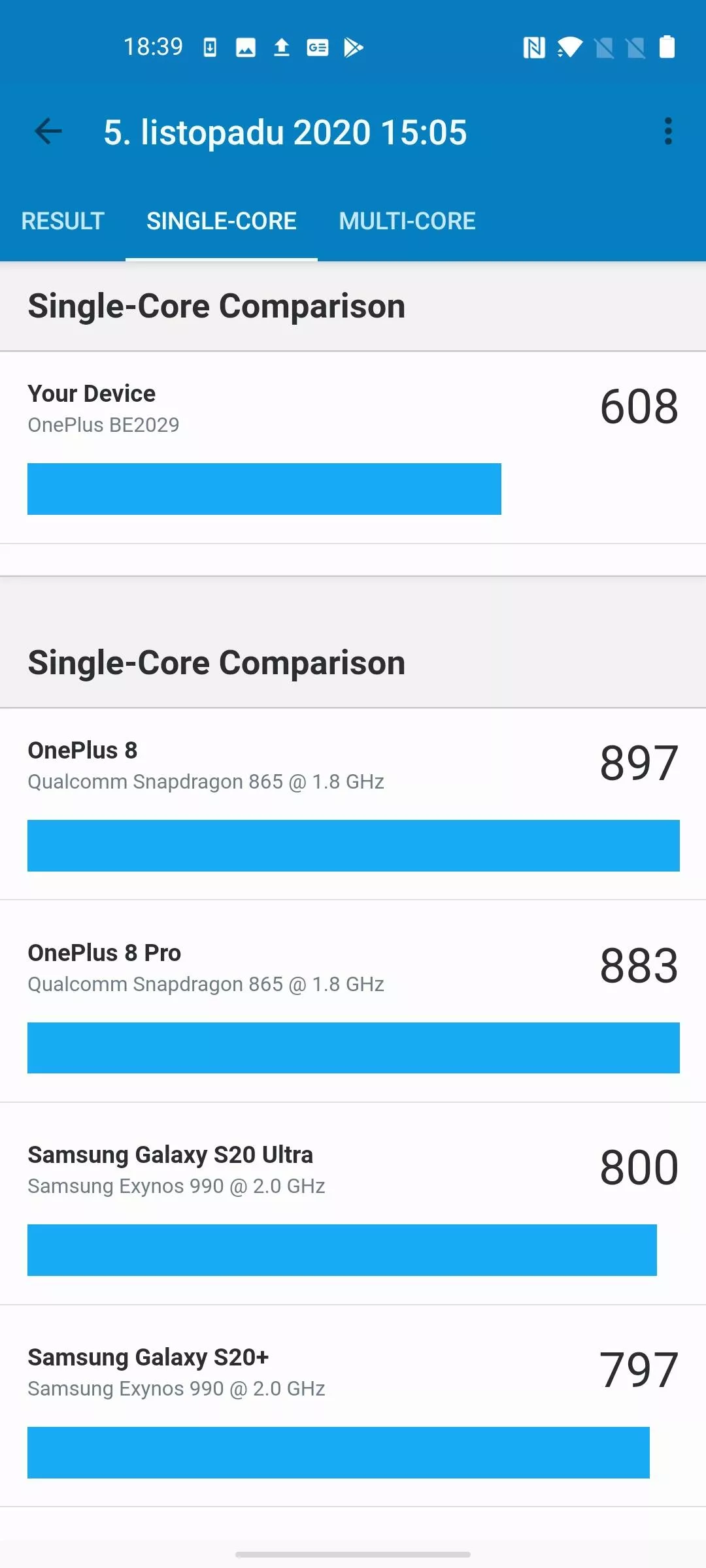706x1568 pixels.
Task: Tap the image notification icon
Action: 246,48
